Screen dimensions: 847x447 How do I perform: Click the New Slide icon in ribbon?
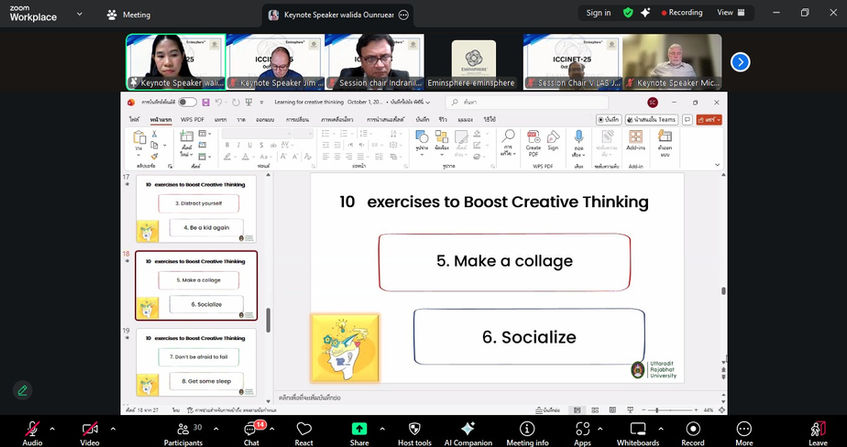pos(187,137)
